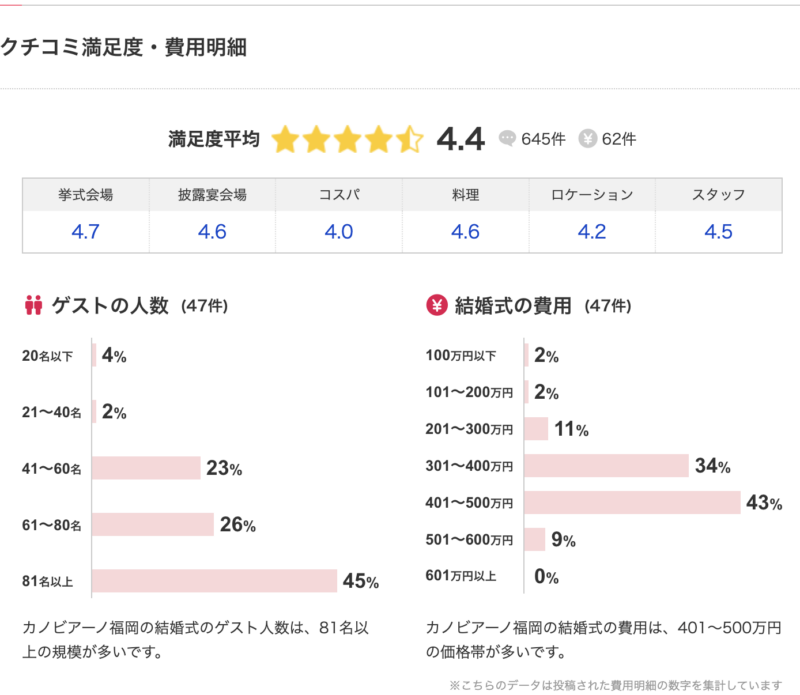Open the 62件 cost reports link
The height and width of the screenshot is (695, 800).
click(x=619, y=139)
